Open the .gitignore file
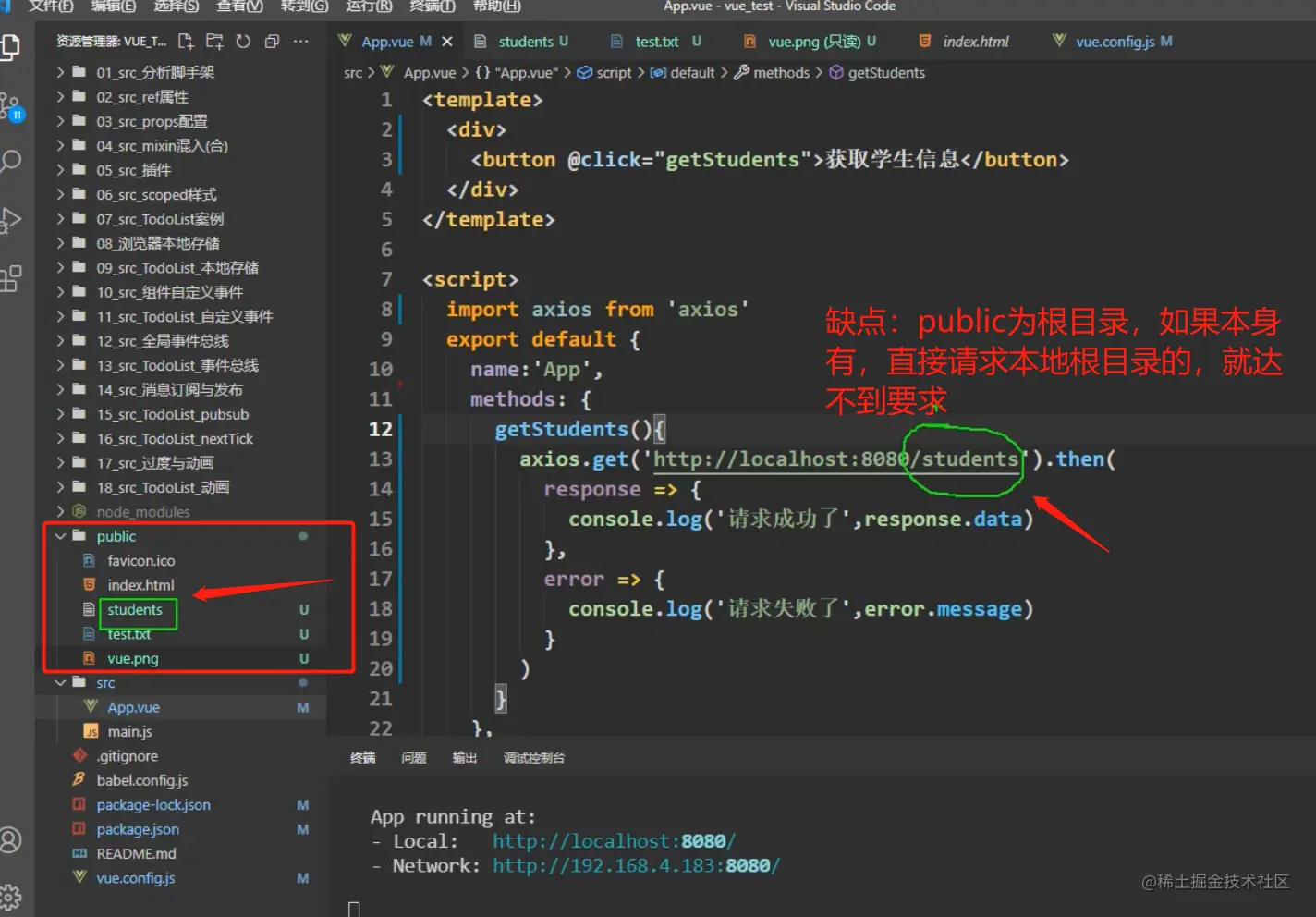1316x917 pixels. click(180, 756)
